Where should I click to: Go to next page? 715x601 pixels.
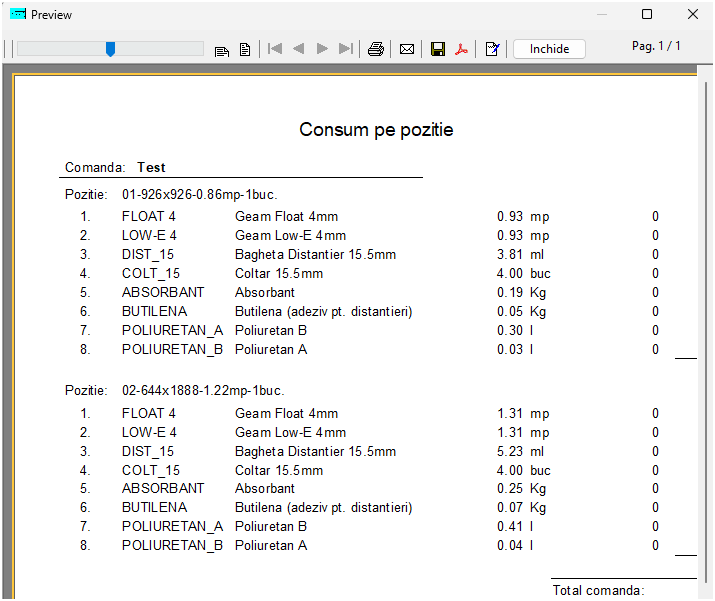point(322,48)
